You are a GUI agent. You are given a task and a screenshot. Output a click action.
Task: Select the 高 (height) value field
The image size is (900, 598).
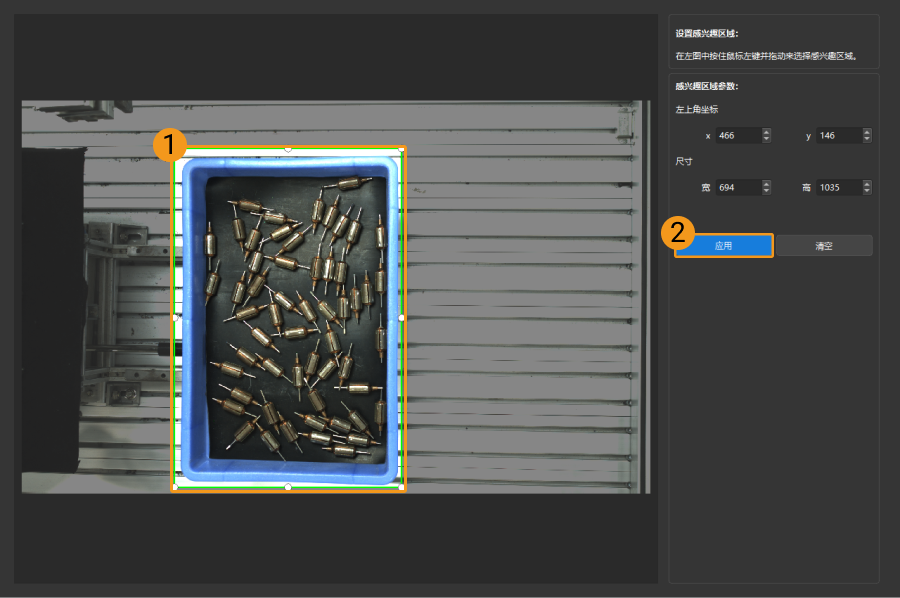pos(837,187)
